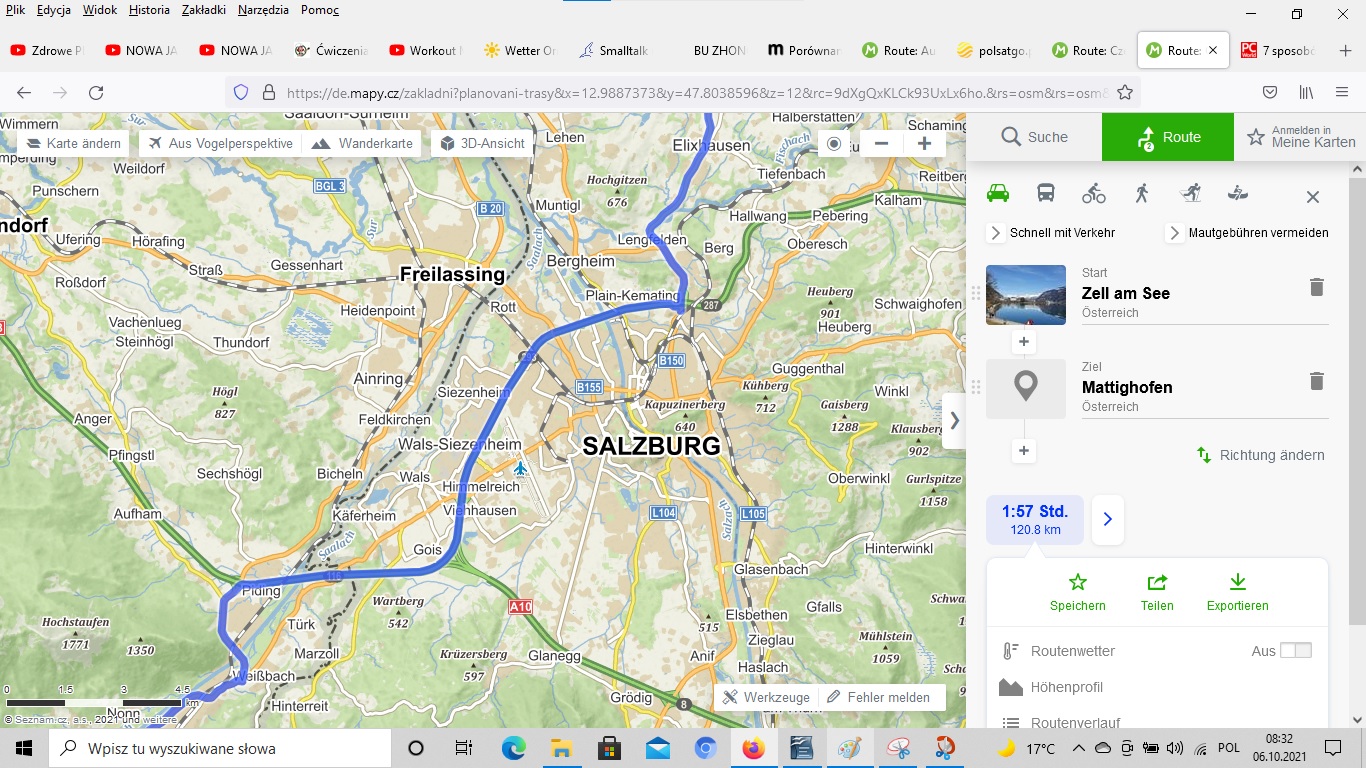
Task: Open the Zakładki menu in Firefox
Action: pyautogui.click(x=203, y=10)
